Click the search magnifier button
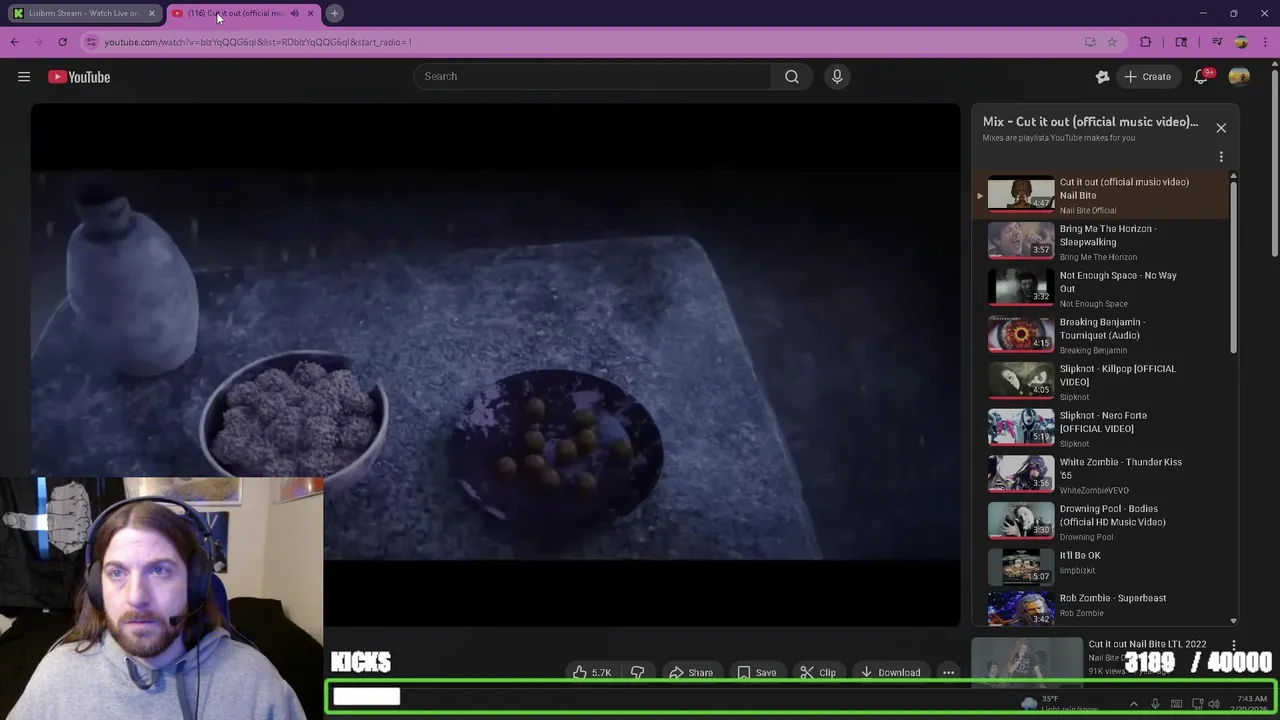 coord(792,76)
